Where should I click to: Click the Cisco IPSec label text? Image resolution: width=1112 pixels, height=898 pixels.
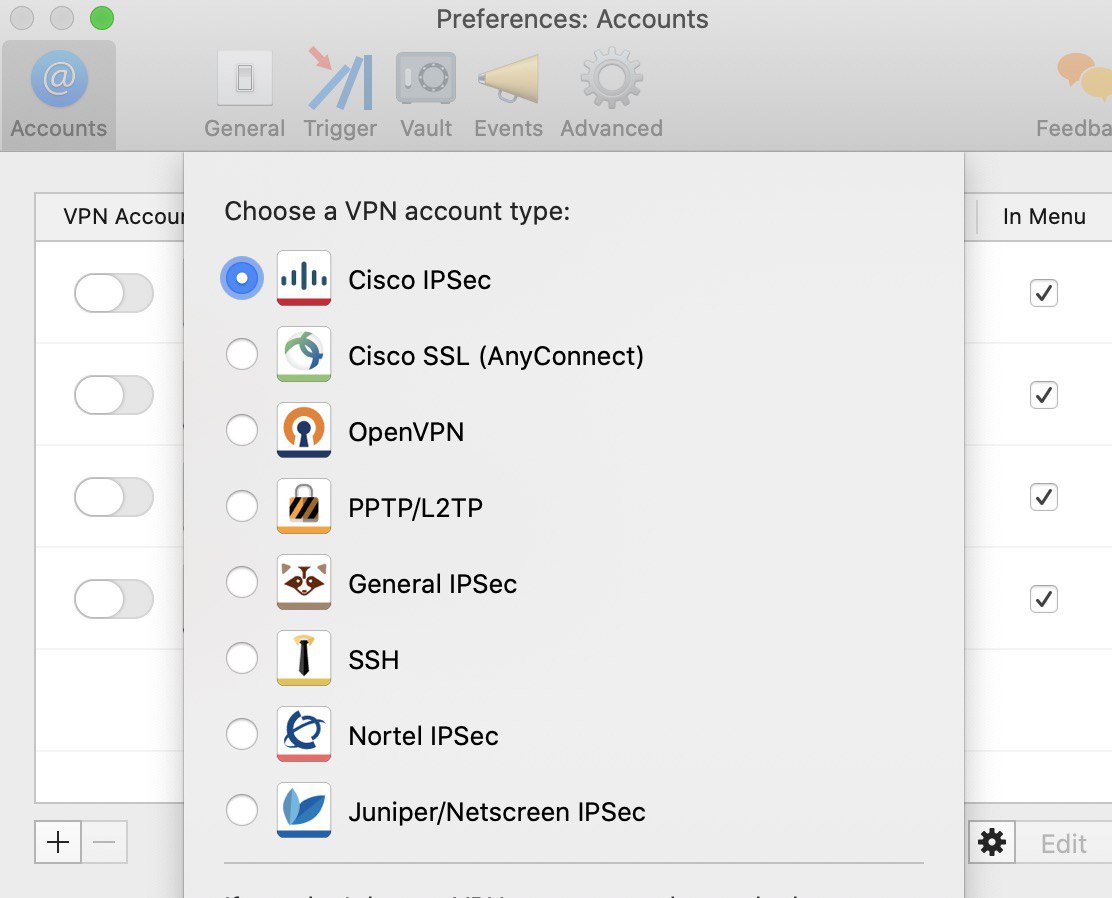420,280
